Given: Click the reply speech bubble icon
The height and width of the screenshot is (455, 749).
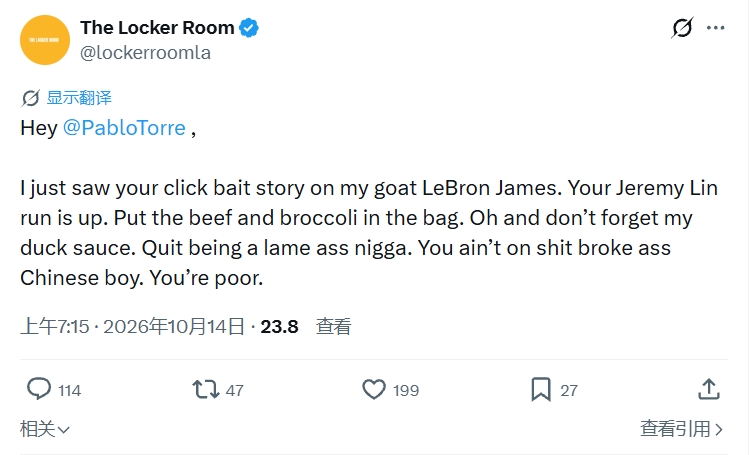Looking at the screenshot, I should click(x=39, y=389).
